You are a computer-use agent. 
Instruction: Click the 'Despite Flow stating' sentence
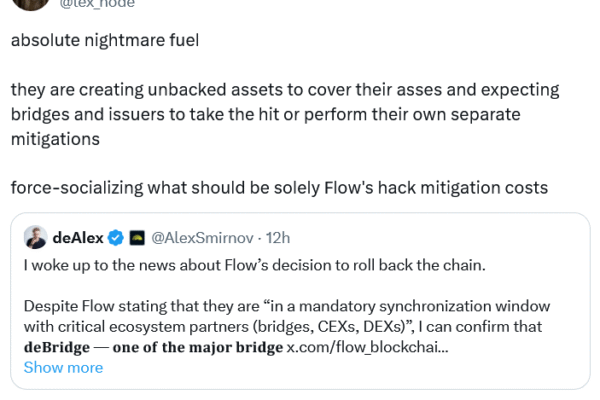tap(280, 305)
